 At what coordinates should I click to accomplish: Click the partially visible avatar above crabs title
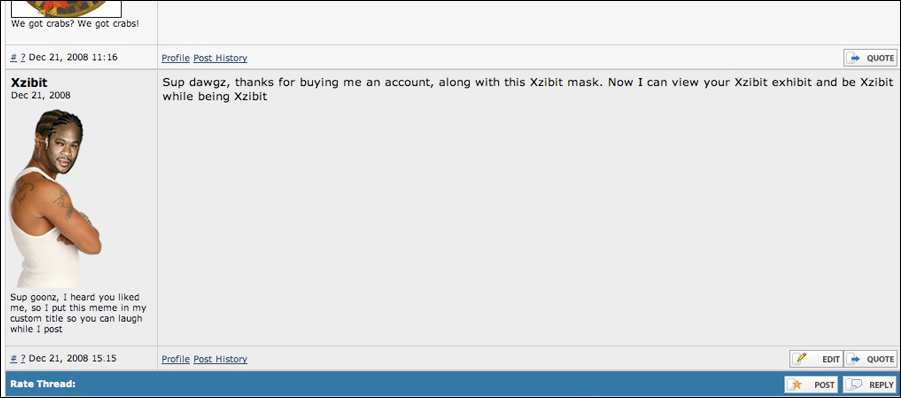(67, 9)
